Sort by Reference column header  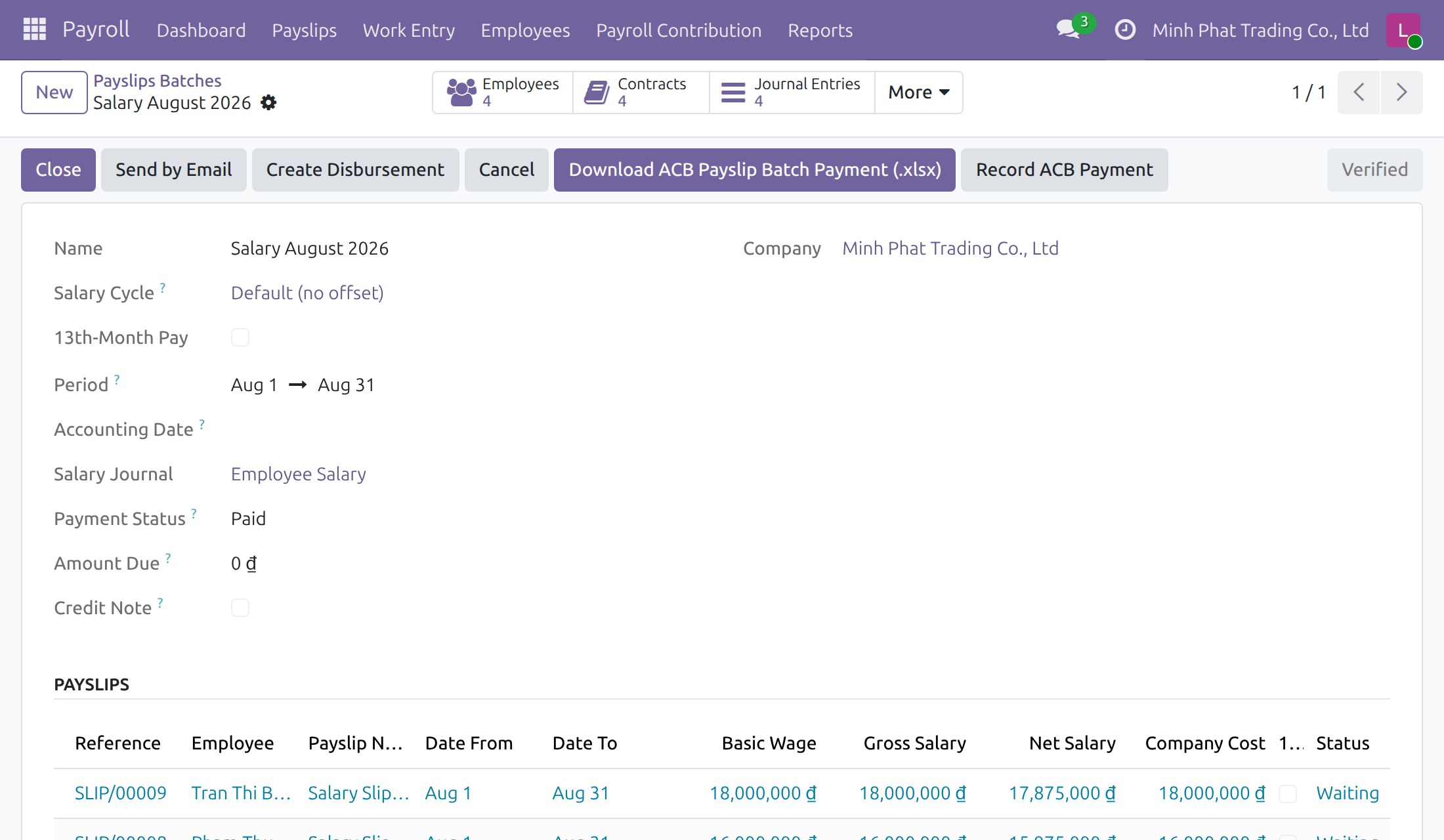coord(118,743)
